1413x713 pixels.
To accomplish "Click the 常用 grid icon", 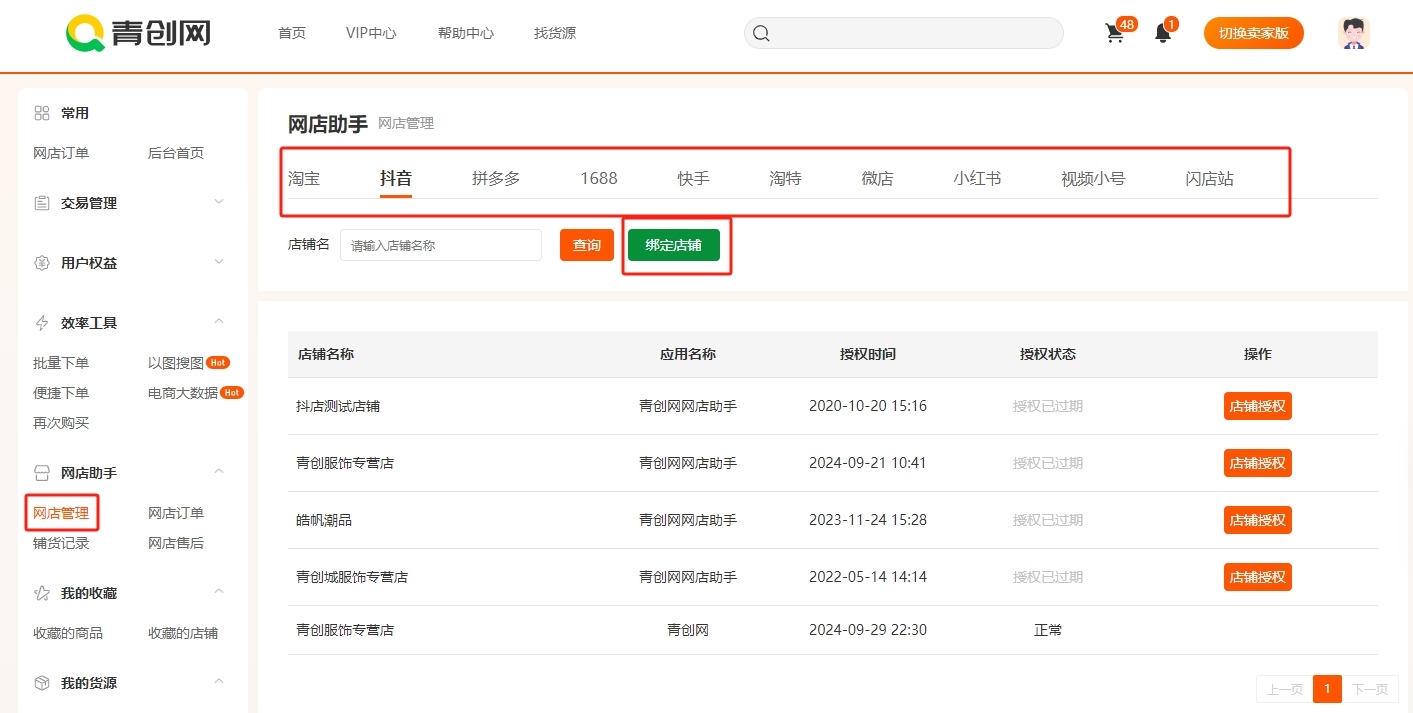I will tap(42, 113).
